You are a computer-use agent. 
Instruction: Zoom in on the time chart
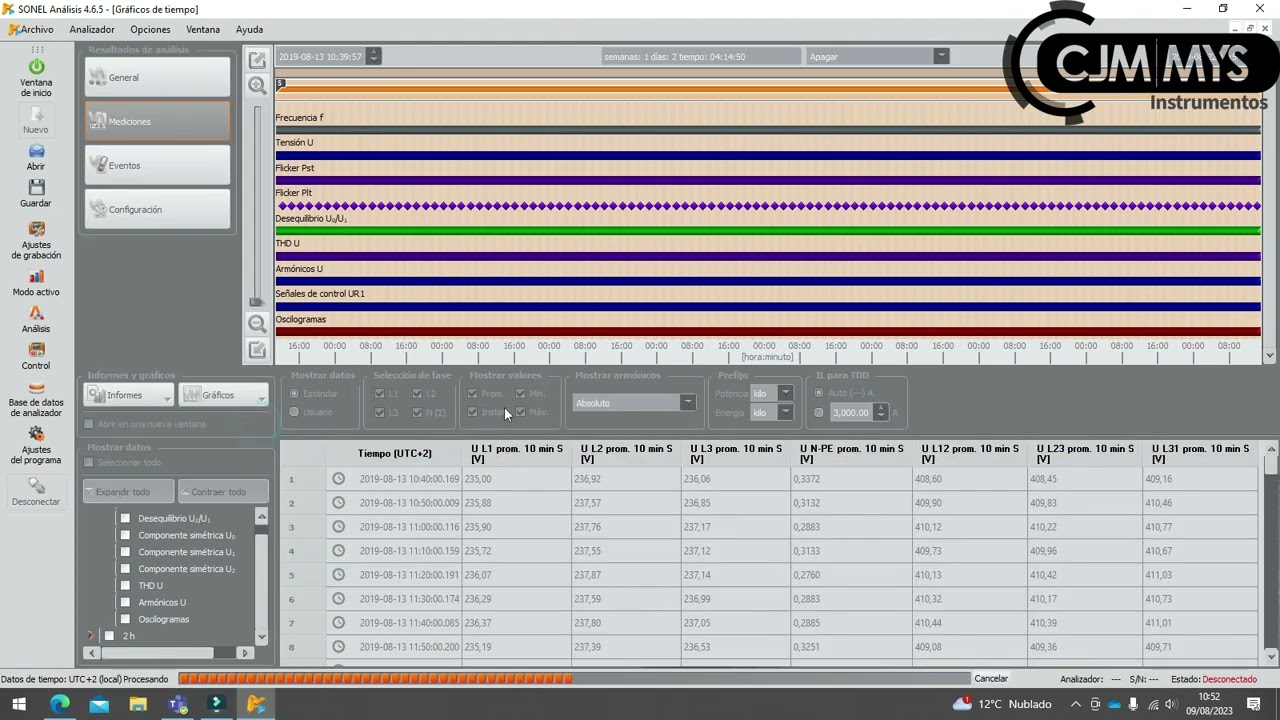257,86
